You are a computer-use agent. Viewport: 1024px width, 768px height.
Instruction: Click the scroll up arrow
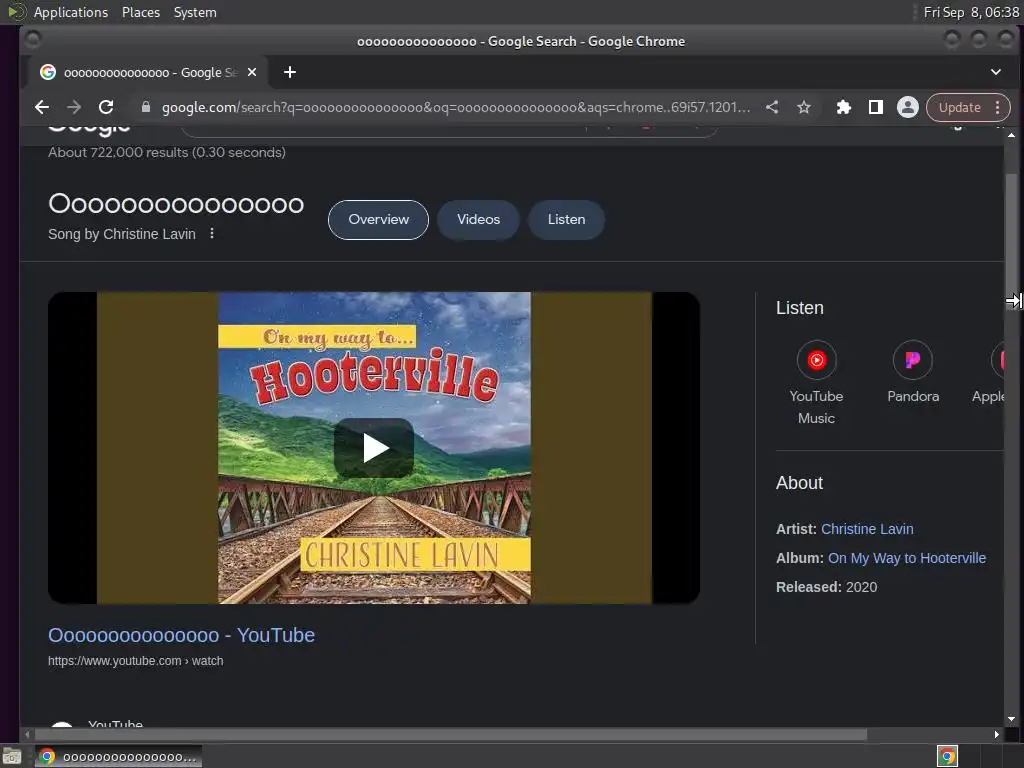coord(1011,135)
